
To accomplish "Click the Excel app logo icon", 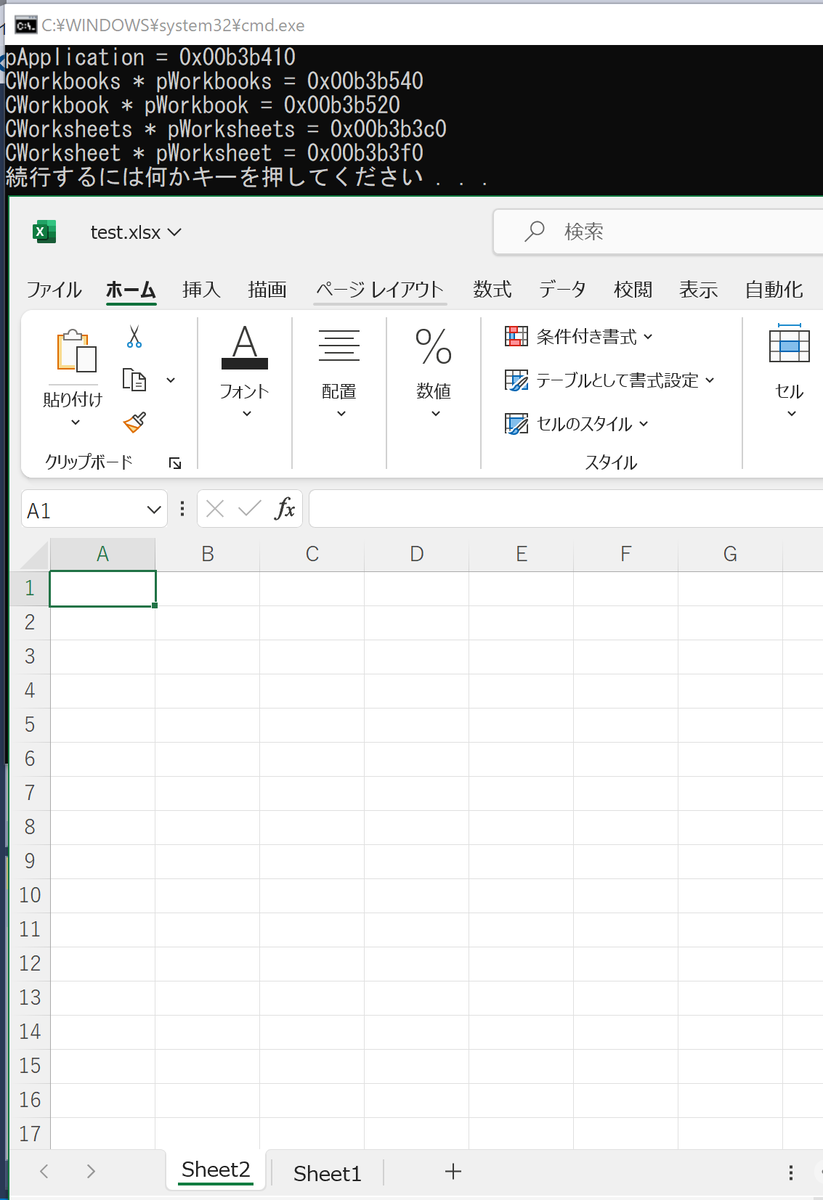I will pyautogui.click(x=43, y=231).
